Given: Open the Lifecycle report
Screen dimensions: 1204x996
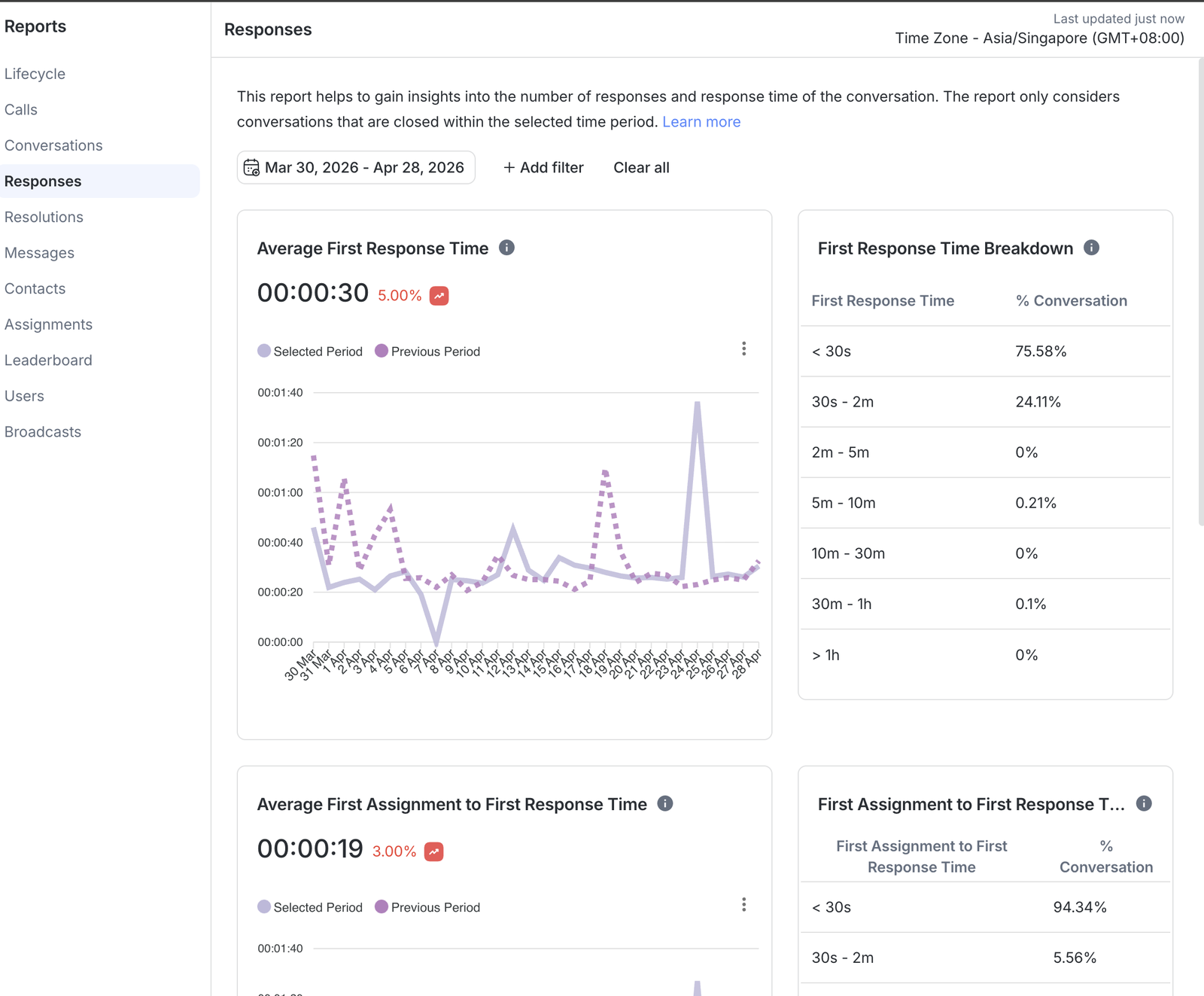Looking at the screenshot, I should [35, 74].
